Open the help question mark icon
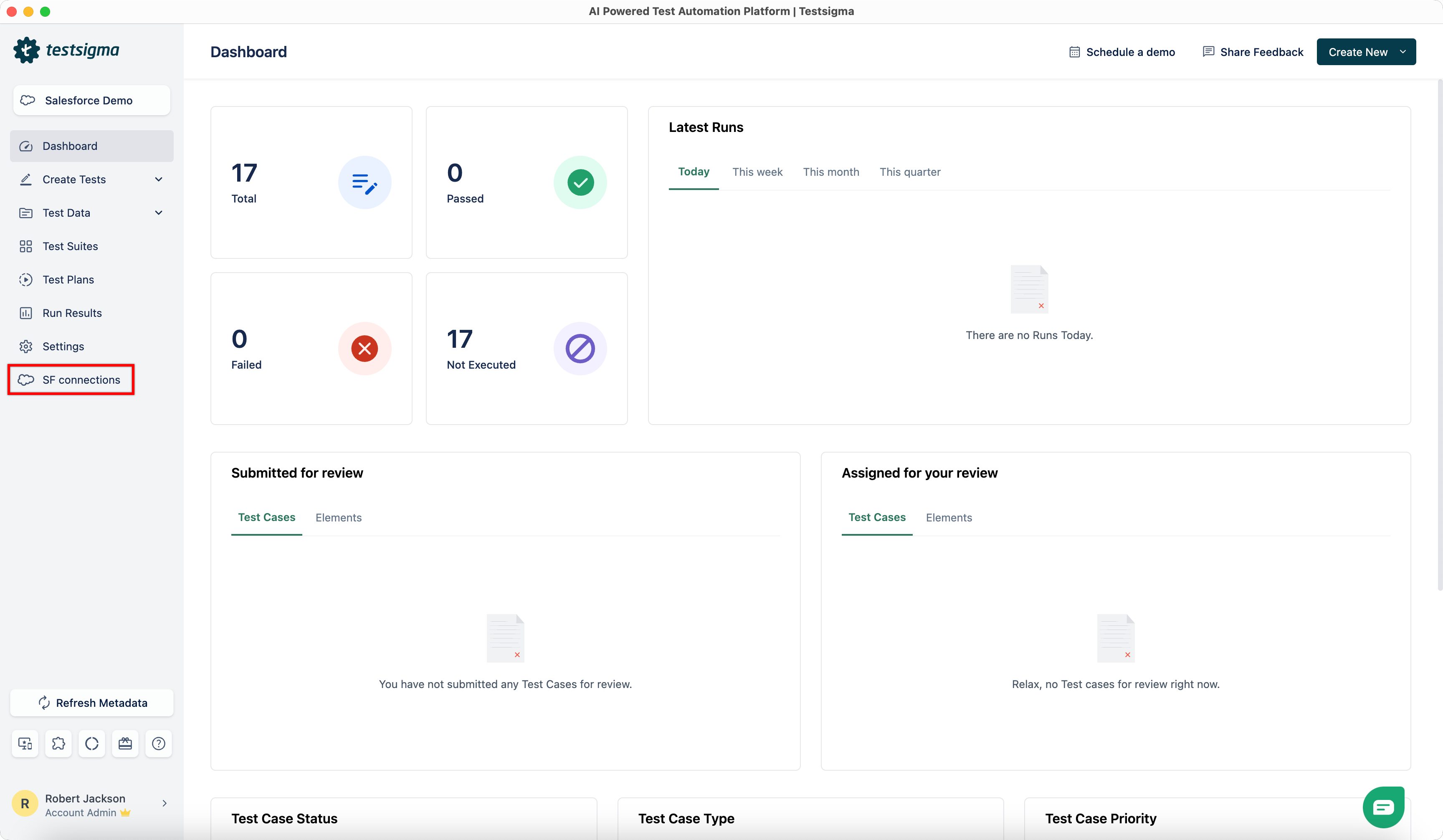 click(159, 743)
